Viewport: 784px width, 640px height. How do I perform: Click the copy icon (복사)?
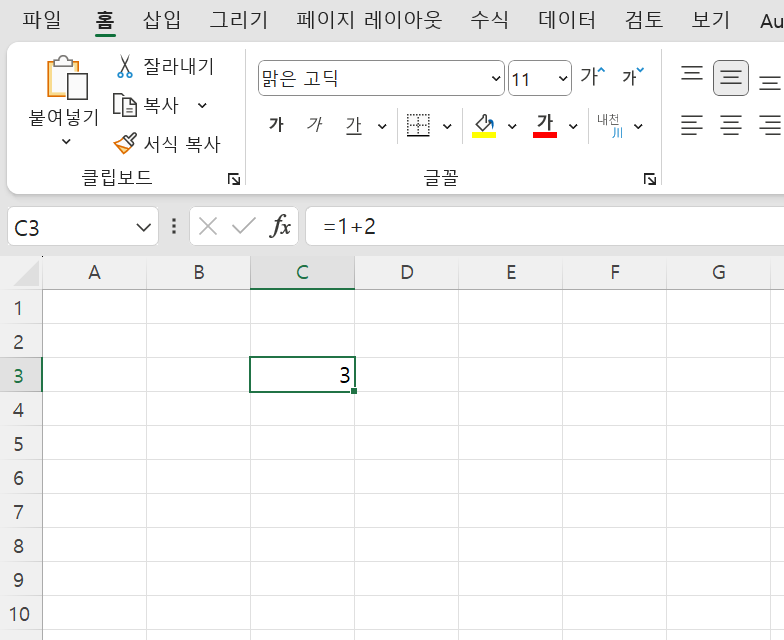[124, 105]
